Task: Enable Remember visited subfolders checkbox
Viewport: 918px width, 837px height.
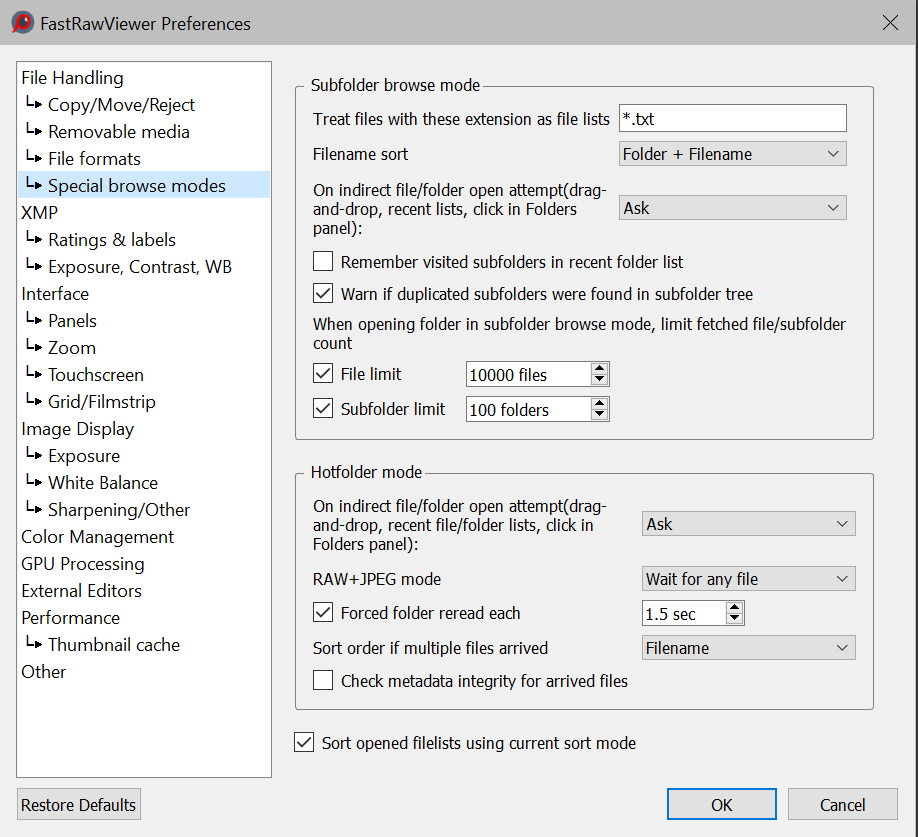Action: (x=323, y=262)
